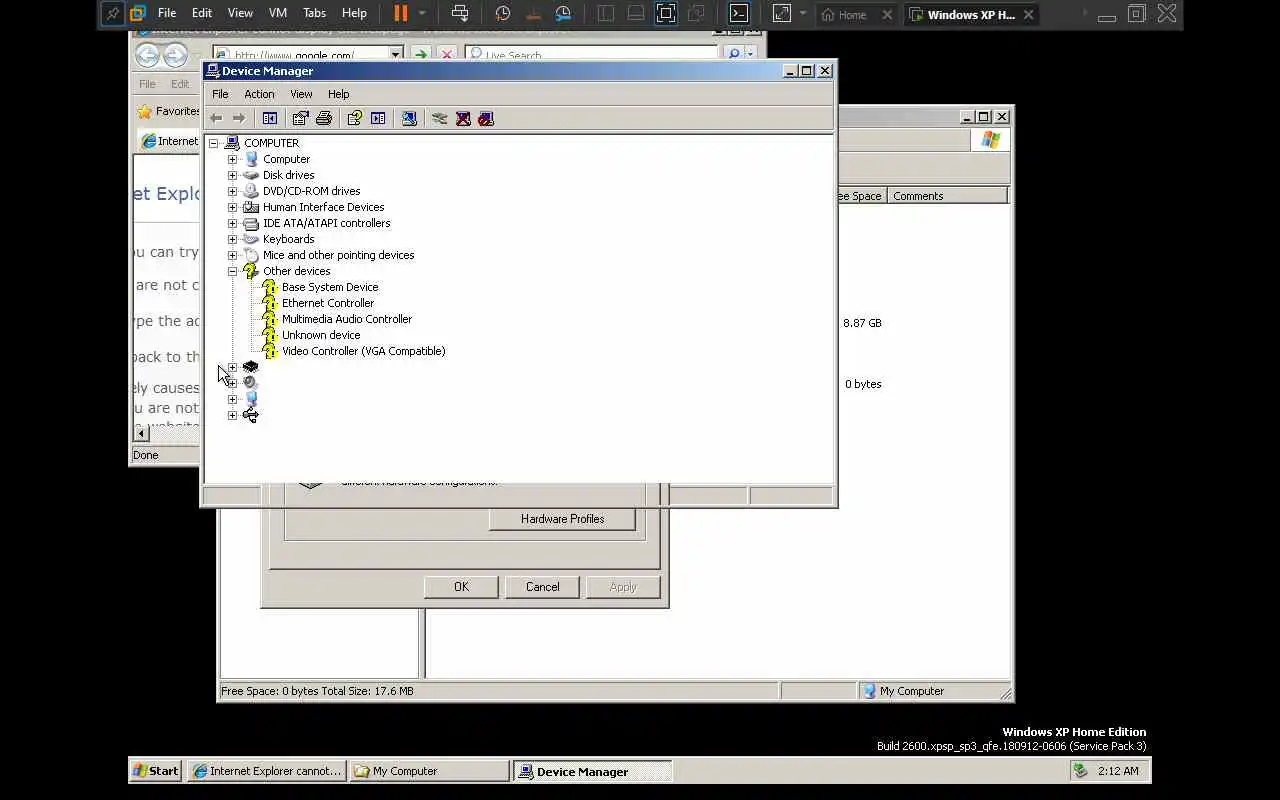The height and width of the screenshot is (800, 1280).
Task: Click the toolbar icon just right of Help
Action: [x=378, y=118]
